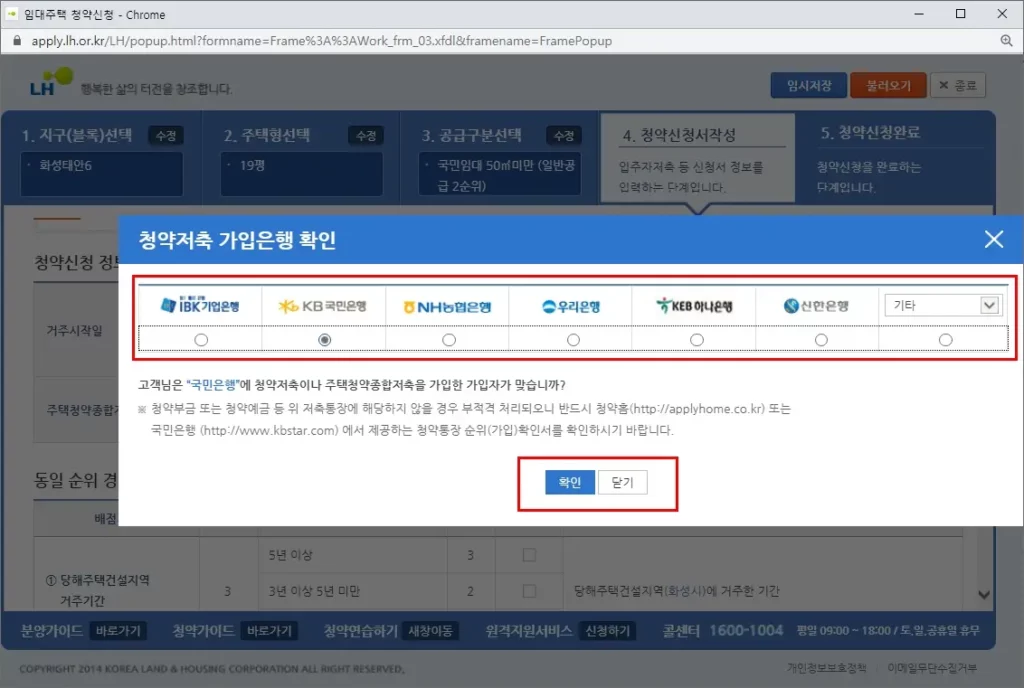
Task: Confirm with the 확인 button
Action: point(569,482)
